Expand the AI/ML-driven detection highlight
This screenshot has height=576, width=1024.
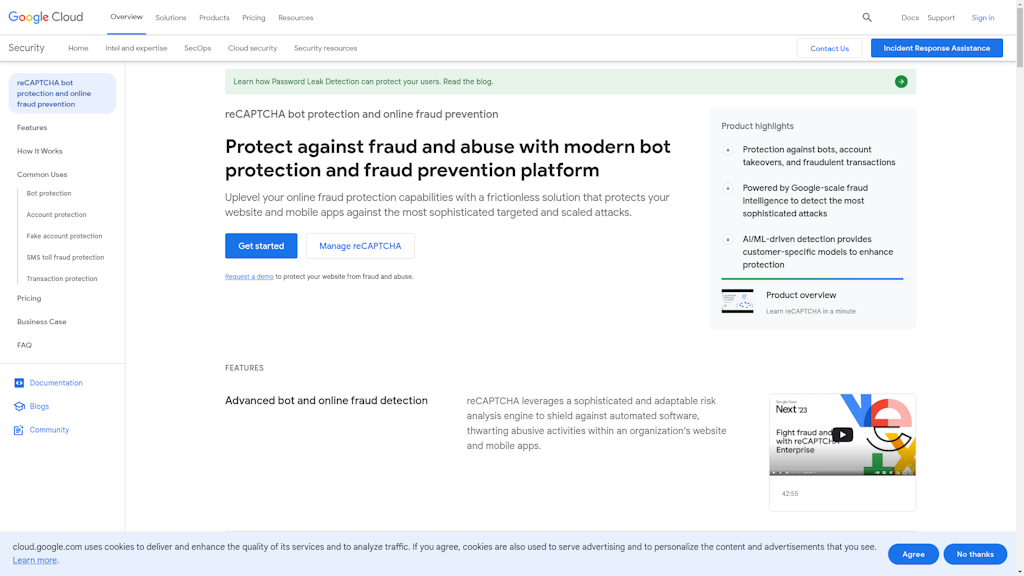click(728, 240)
